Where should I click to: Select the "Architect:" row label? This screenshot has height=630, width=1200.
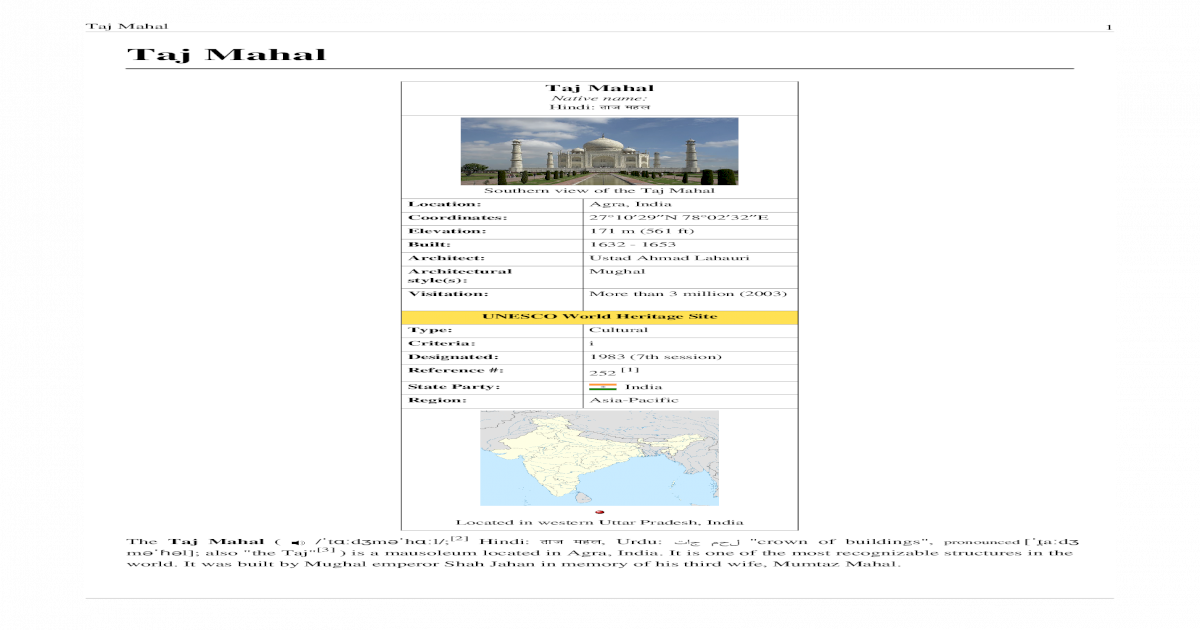[446, 258]
